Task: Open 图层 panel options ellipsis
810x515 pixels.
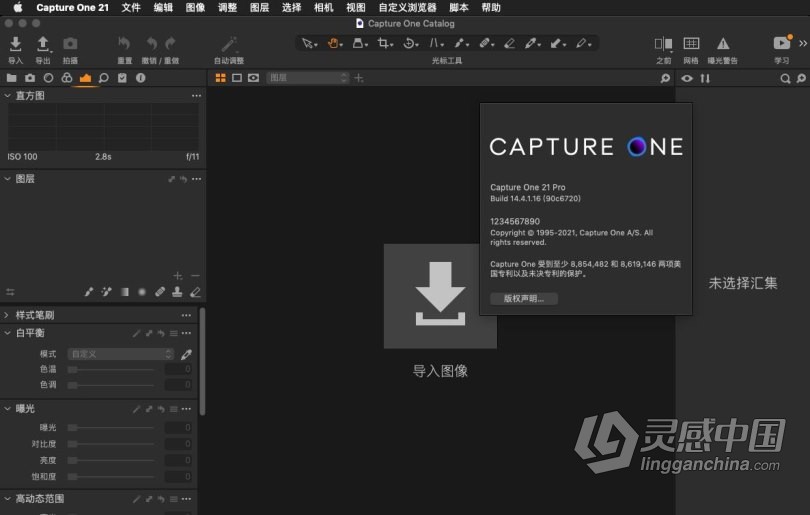Action: pyautogui.click(x=196, y=179)
